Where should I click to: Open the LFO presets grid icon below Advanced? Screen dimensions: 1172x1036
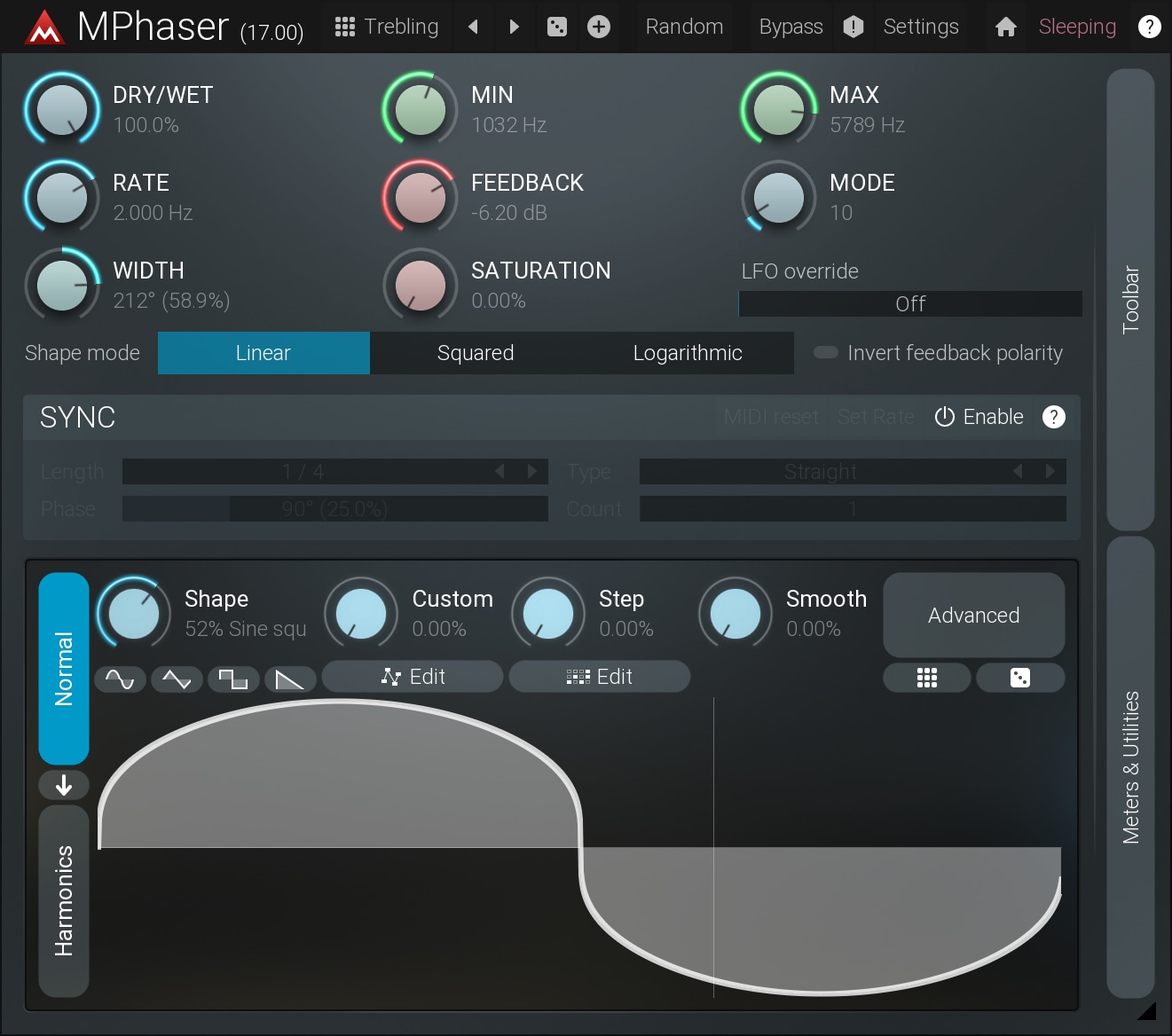point(926,679)
